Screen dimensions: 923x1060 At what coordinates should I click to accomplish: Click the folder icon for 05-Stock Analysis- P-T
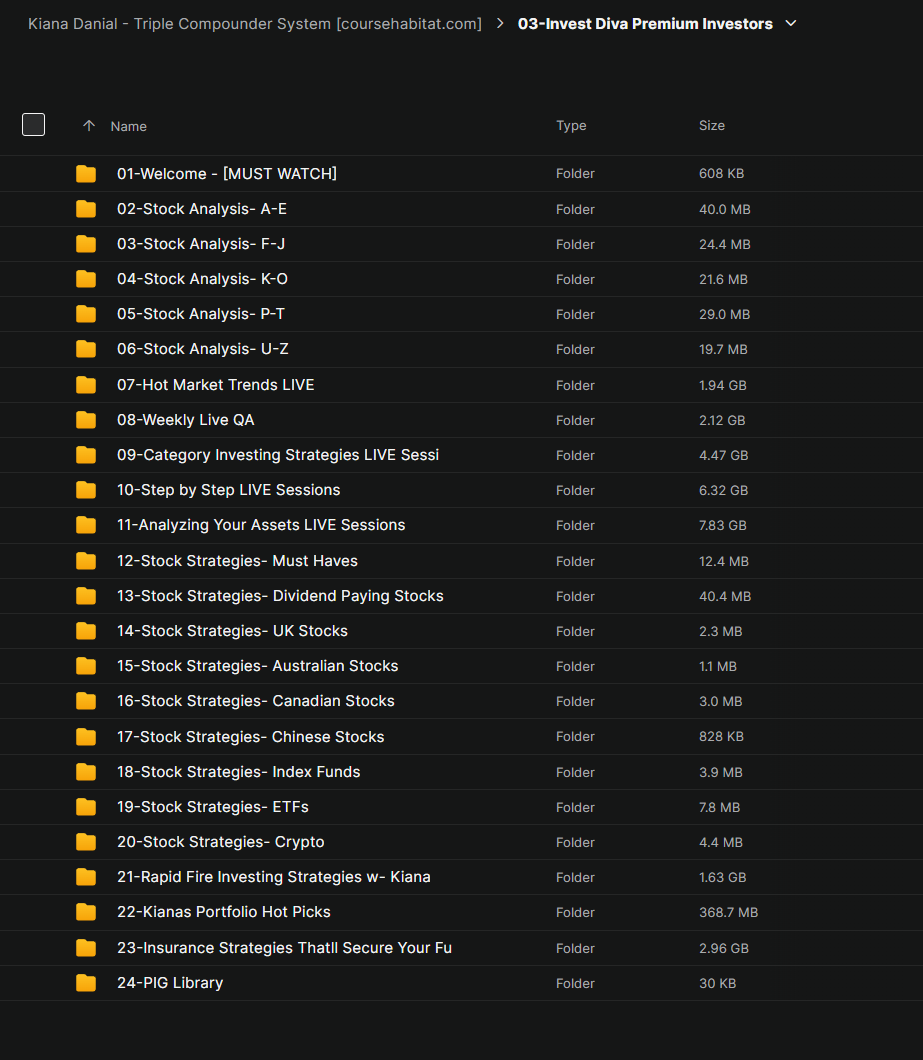coord(86,314)
